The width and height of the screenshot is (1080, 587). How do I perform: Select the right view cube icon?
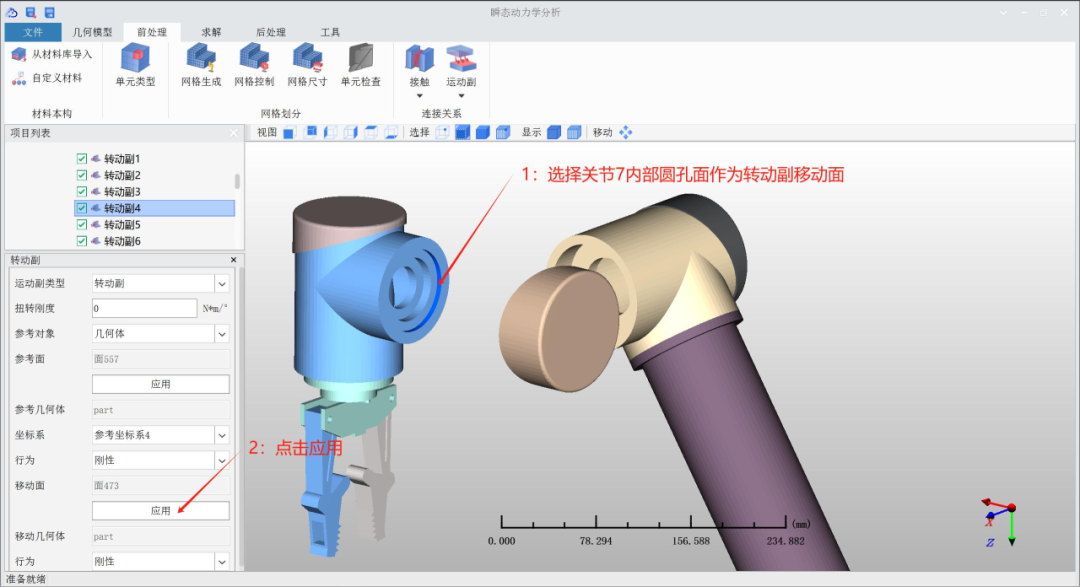click(x=351, y=132)
